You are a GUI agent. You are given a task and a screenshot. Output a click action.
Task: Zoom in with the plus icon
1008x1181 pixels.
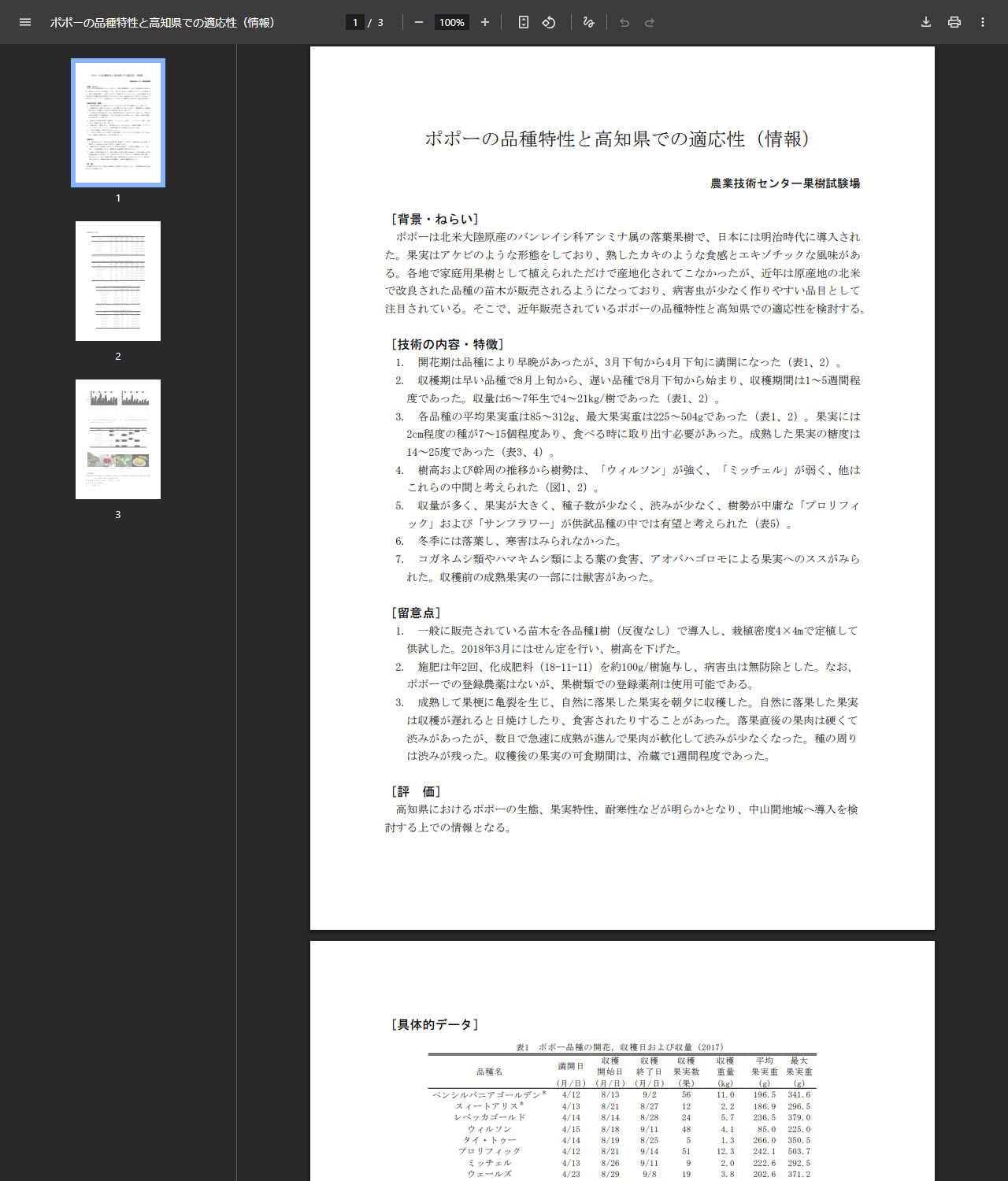485,22
